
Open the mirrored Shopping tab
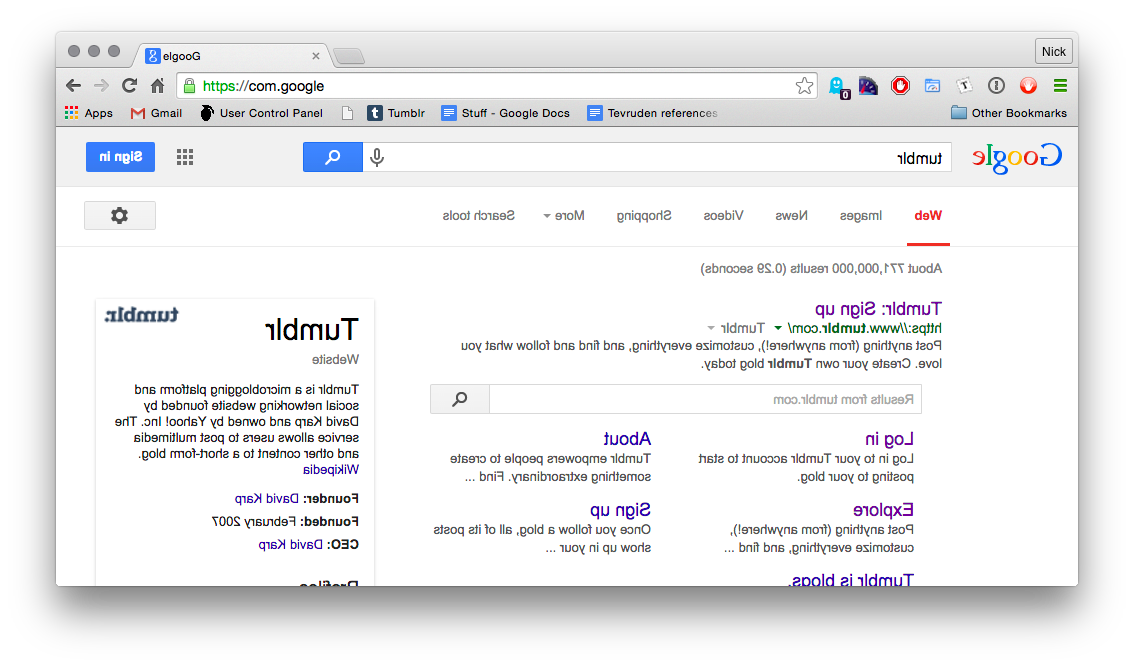coord(644,215)
